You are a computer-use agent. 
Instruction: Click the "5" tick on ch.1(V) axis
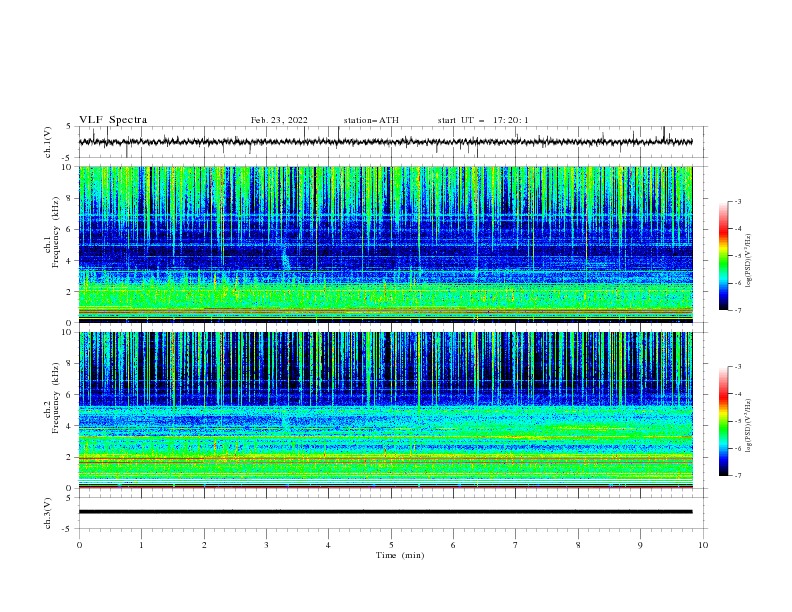point(70,127)
